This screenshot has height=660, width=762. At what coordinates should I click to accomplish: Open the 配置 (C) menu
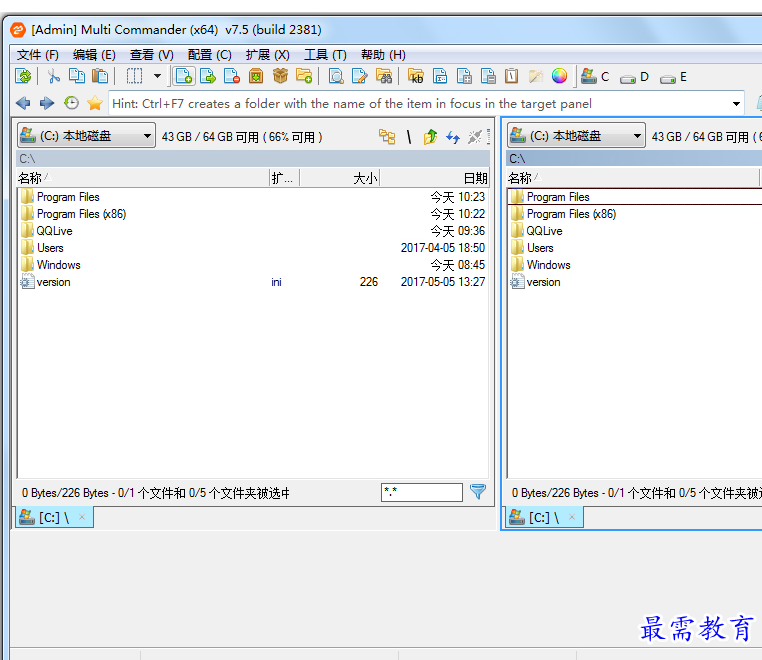209,55
